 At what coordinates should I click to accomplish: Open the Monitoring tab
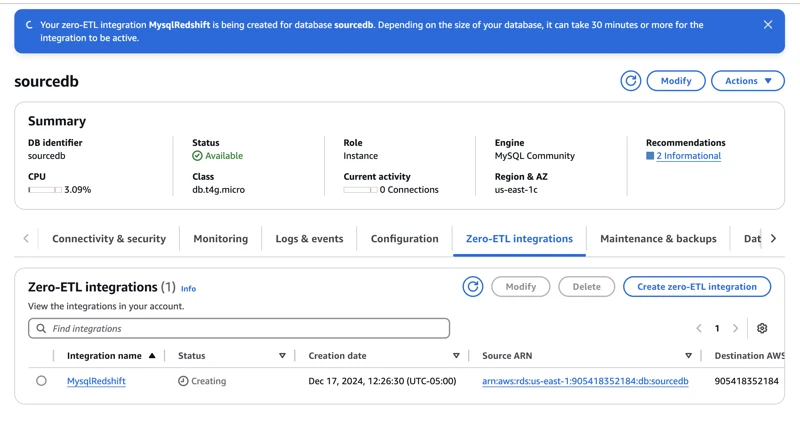click(x=220, y=238)
